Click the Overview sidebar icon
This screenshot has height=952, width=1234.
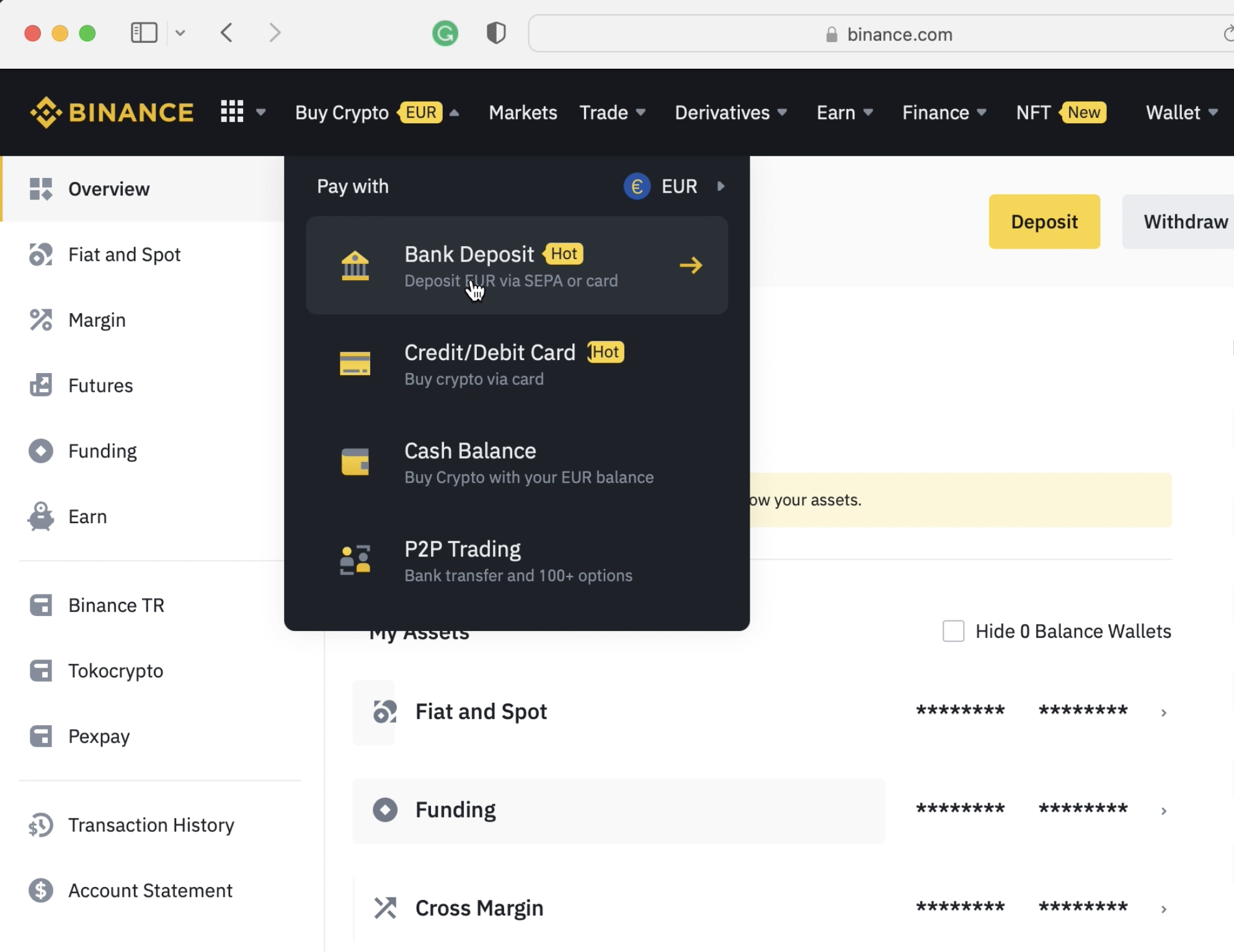coord(41,189)
